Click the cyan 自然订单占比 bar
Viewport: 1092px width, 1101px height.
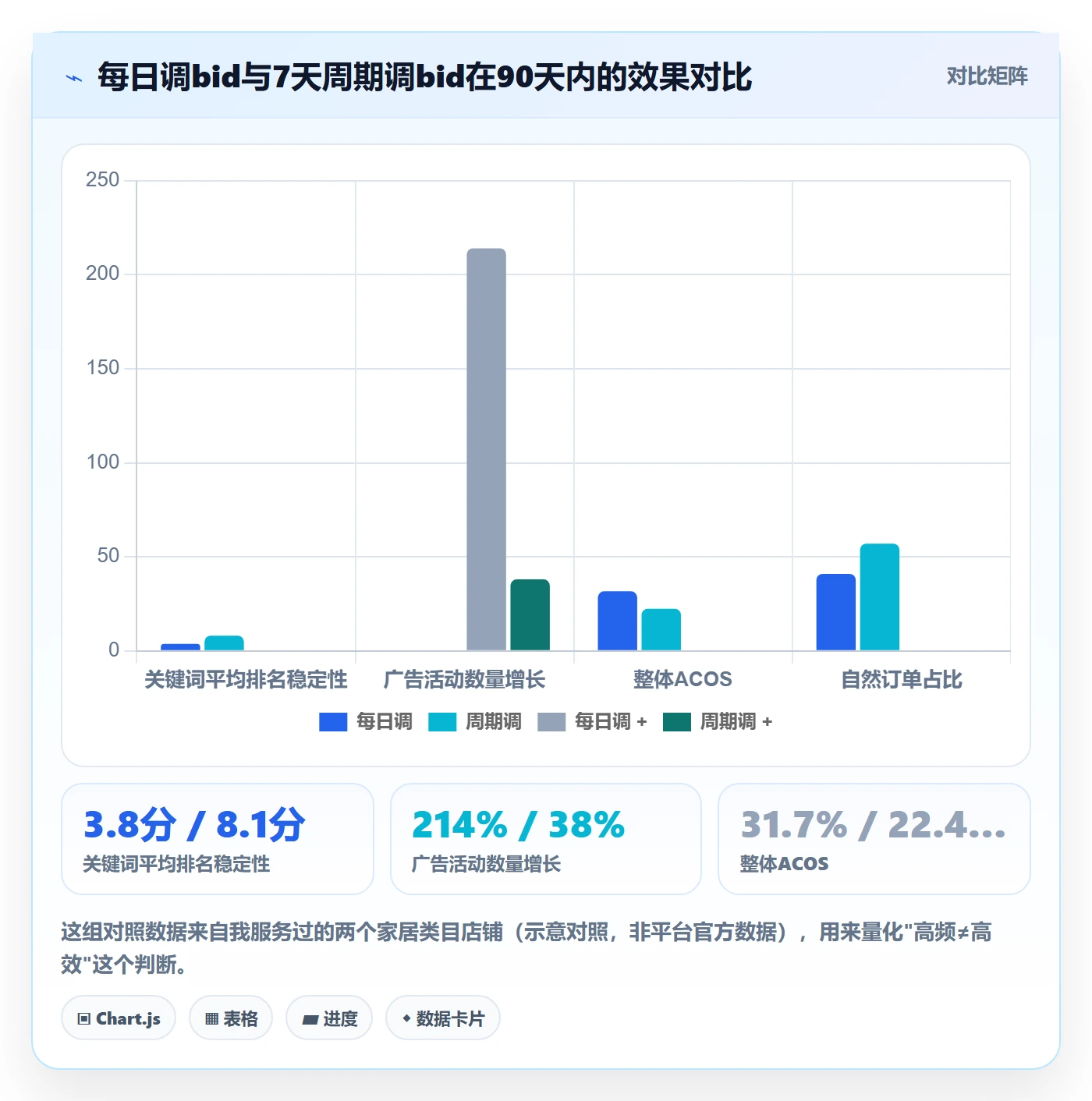(x=880, y=597)
